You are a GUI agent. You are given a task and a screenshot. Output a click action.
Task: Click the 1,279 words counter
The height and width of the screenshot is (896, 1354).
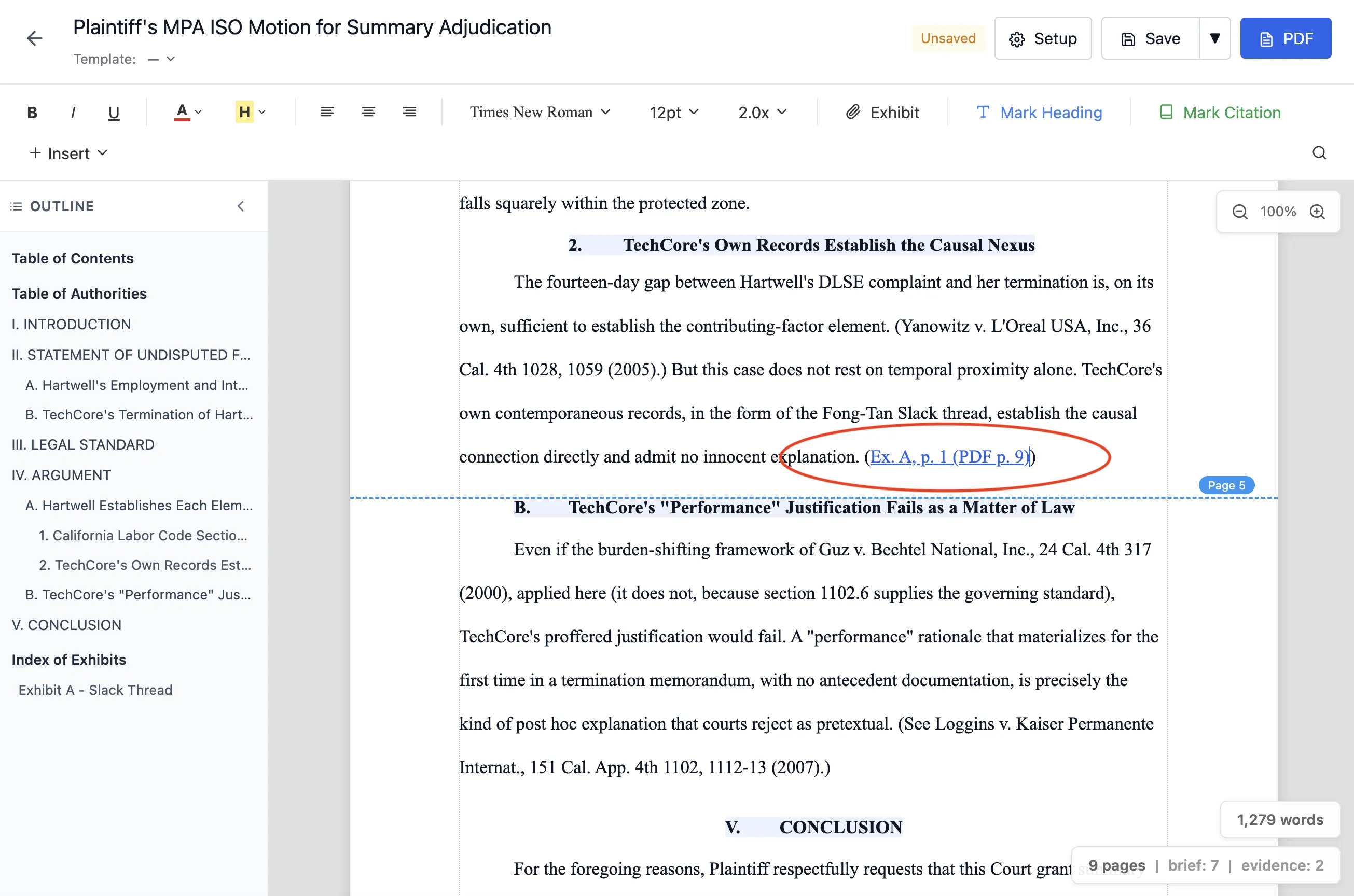click(1280, 819)
